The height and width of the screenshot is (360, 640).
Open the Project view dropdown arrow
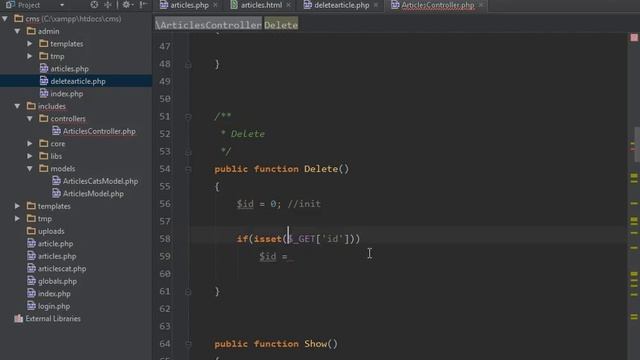pos(62,5)
